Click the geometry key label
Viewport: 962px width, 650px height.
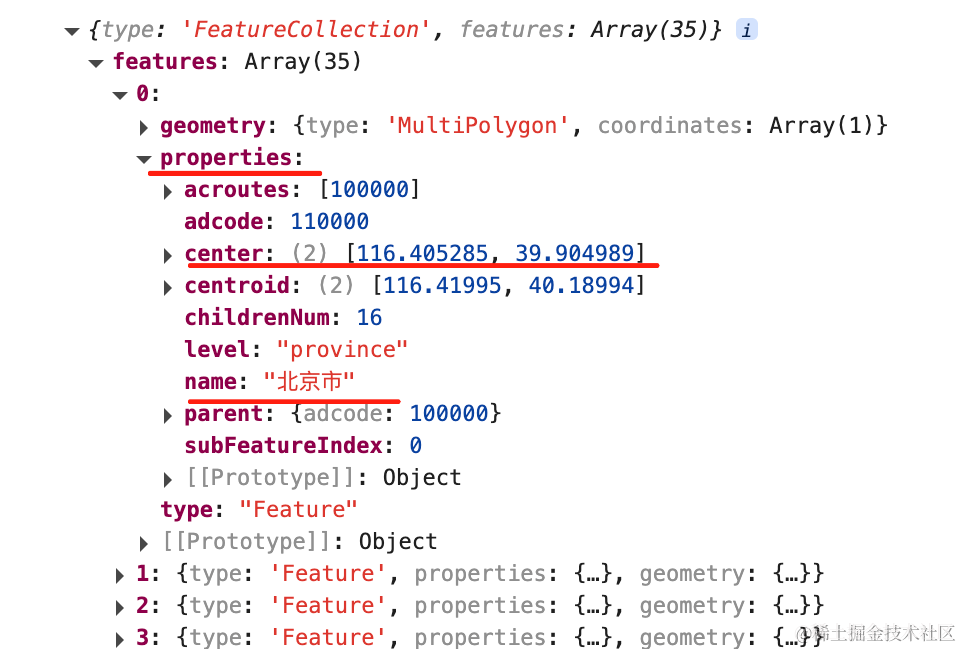213,126
